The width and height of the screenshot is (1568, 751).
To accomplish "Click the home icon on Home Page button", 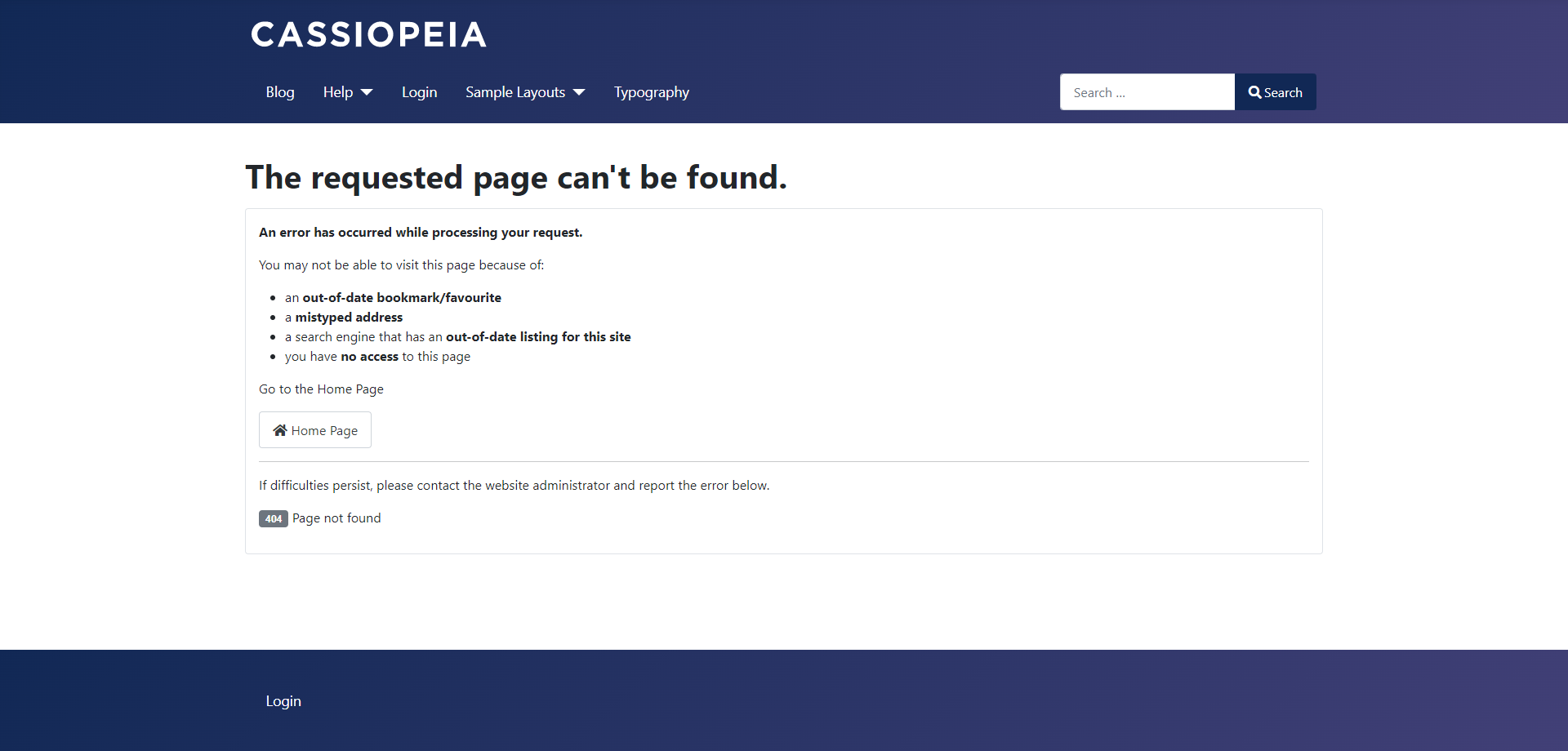I will tap(281, 430).
